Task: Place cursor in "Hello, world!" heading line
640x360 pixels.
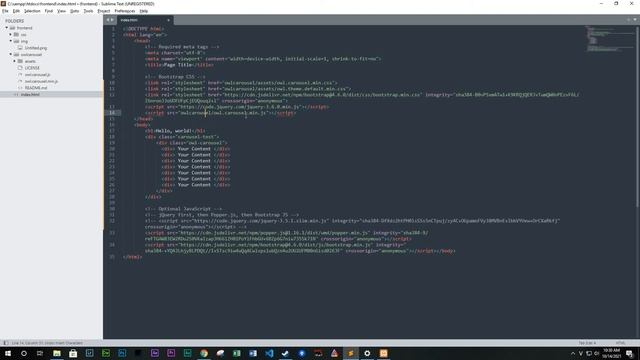Action: (x=176, y=131)
